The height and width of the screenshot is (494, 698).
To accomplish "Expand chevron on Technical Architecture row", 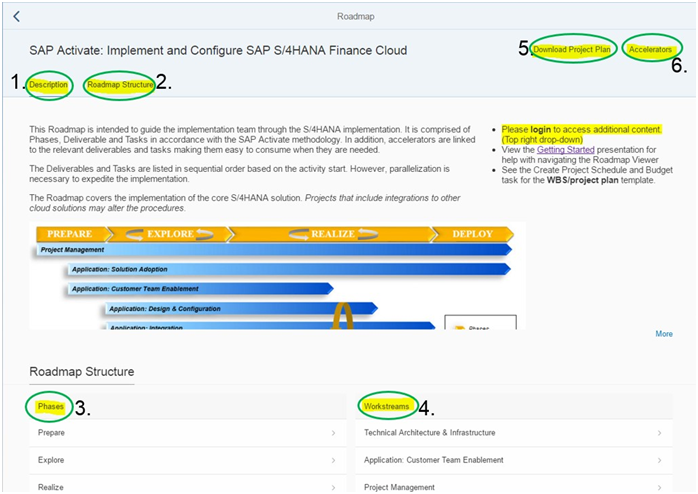I will 659,433.
